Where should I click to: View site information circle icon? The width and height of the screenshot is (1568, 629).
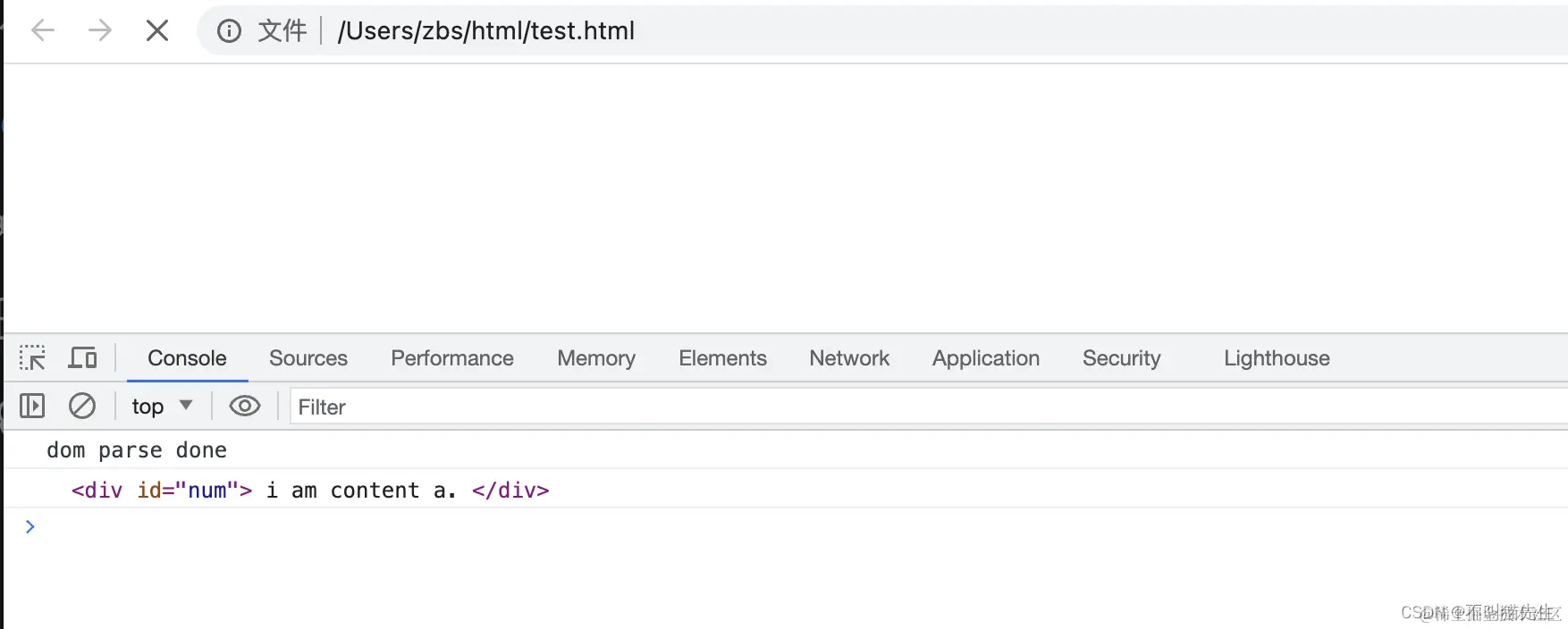(x=230, y=31)
